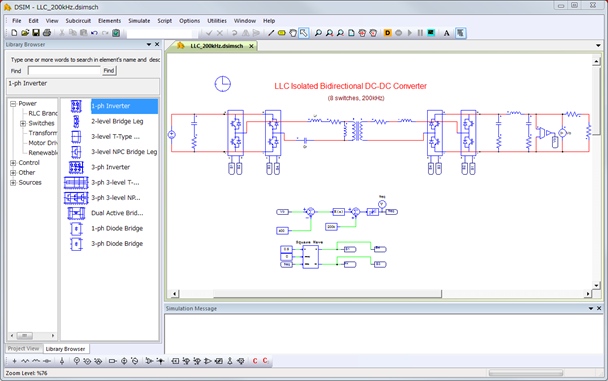Run DSIM simulation with orange D icon
The height and width of the screenshot is (381, 608).
click(x=387, y=33)
